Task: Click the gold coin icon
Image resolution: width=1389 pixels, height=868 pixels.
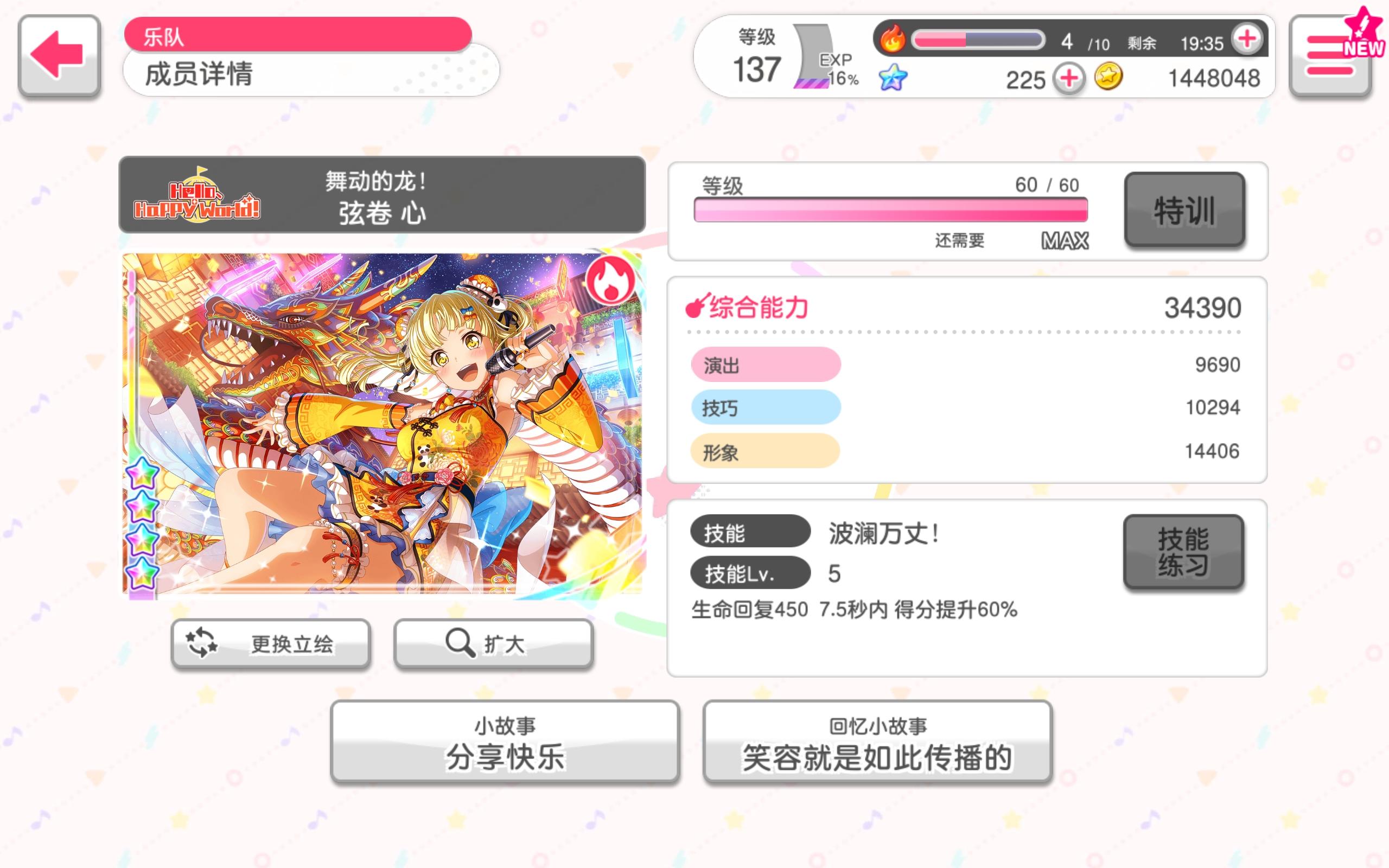Action: click(x=1108, y=76)
